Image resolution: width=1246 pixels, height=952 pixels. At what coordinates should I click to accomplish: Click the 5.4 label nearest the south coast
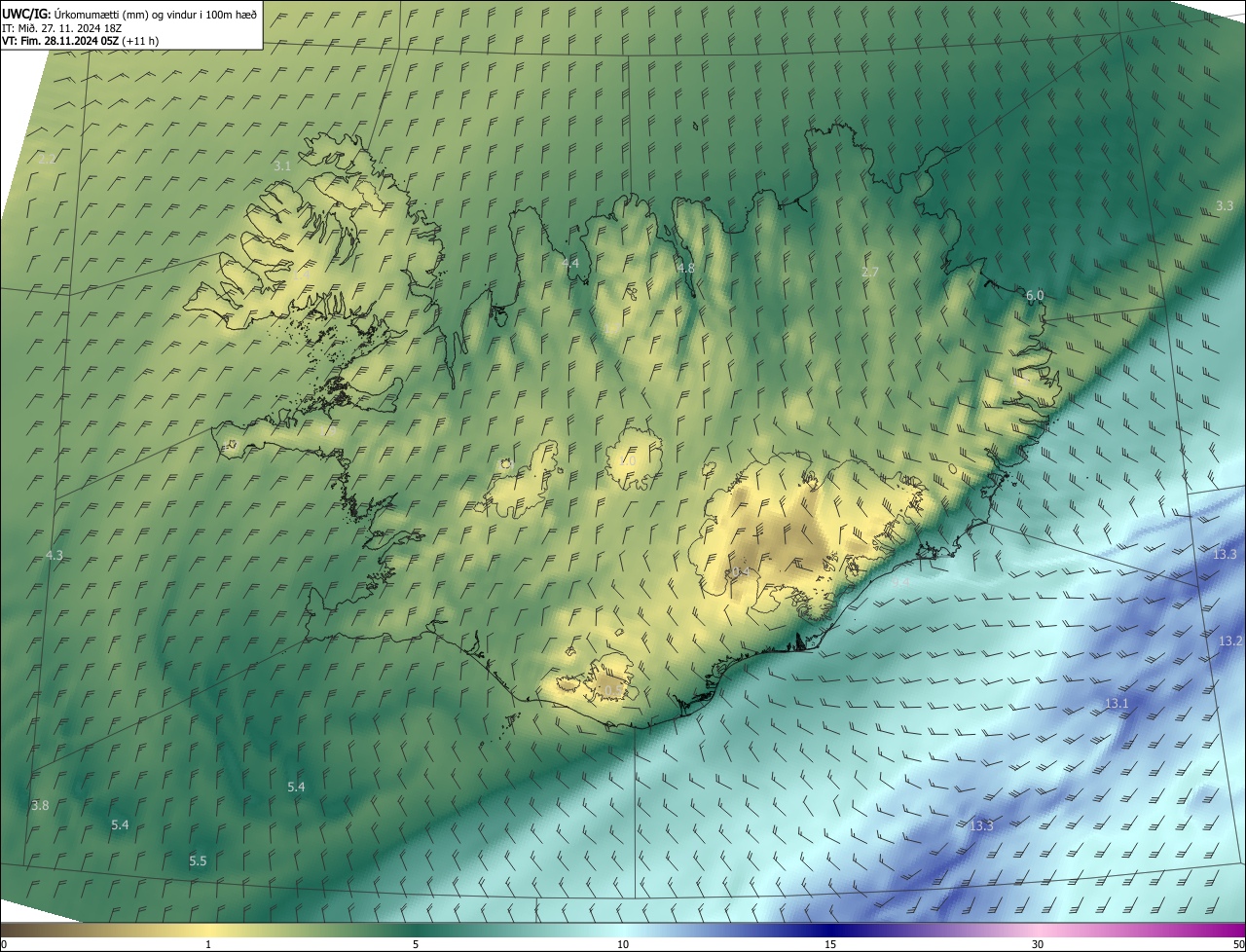point(296,787)
